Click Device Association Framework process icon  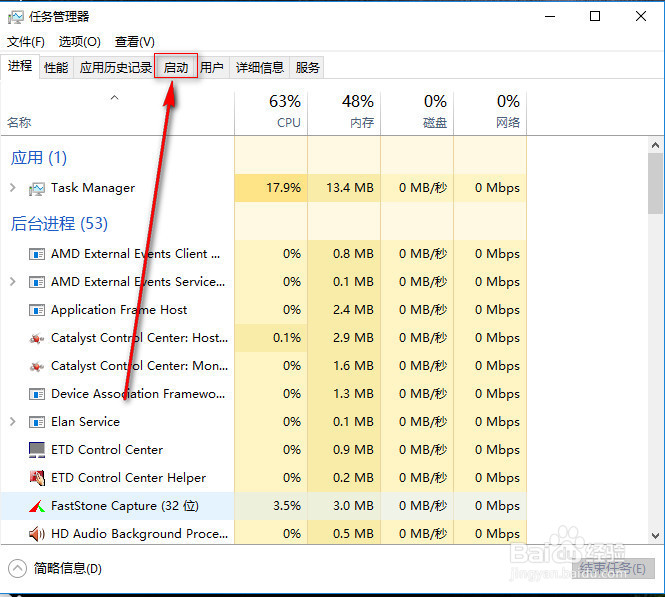[37, 394]
